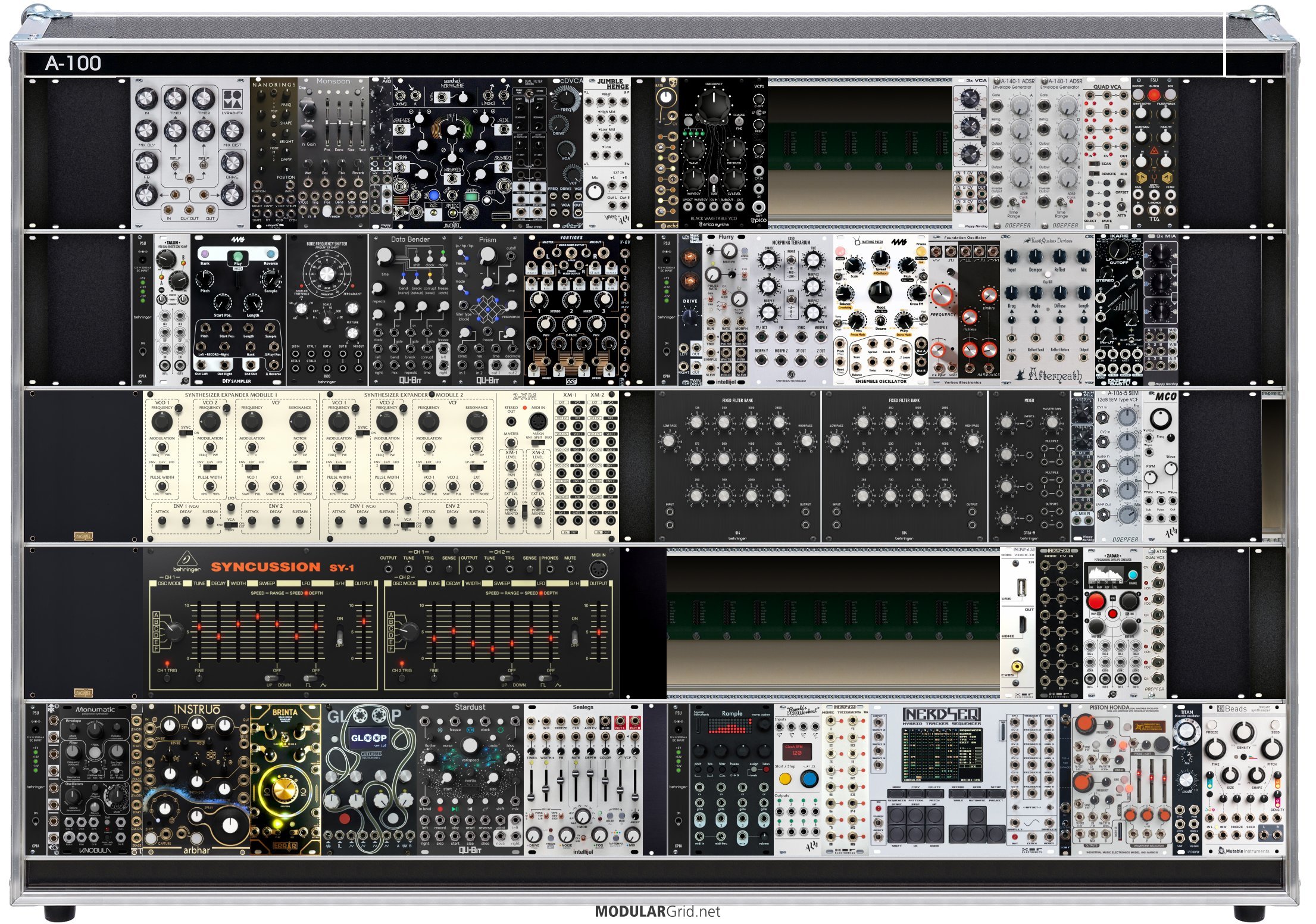Click the Frequency knob on Black Wavetable VCO
The width and height of the screenshot is (1316, 924).
click(714, 105)
